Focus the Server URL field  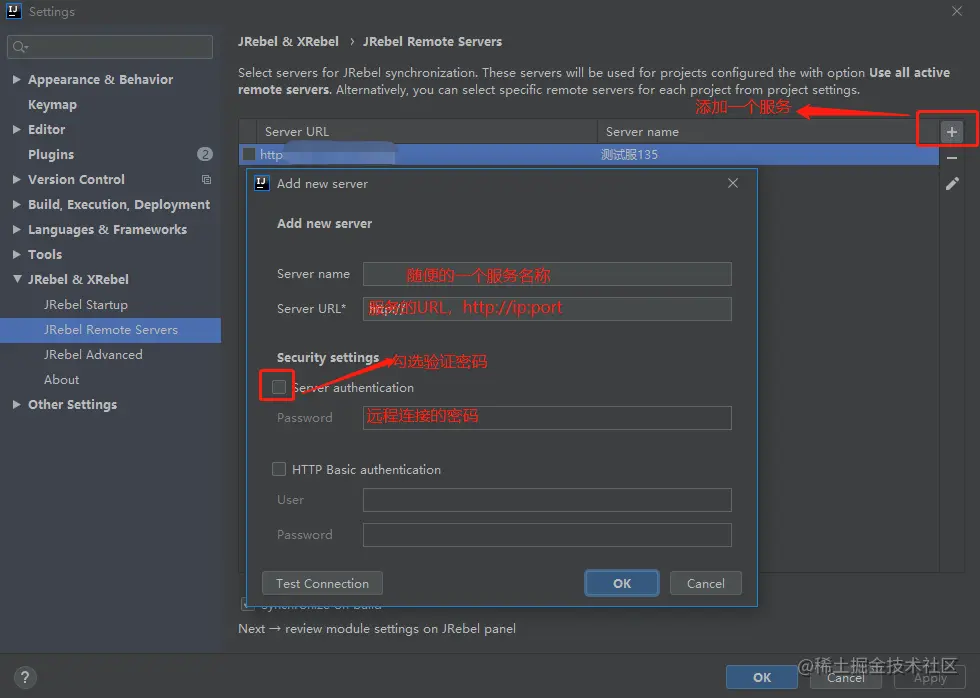click(x=547, y=309)
